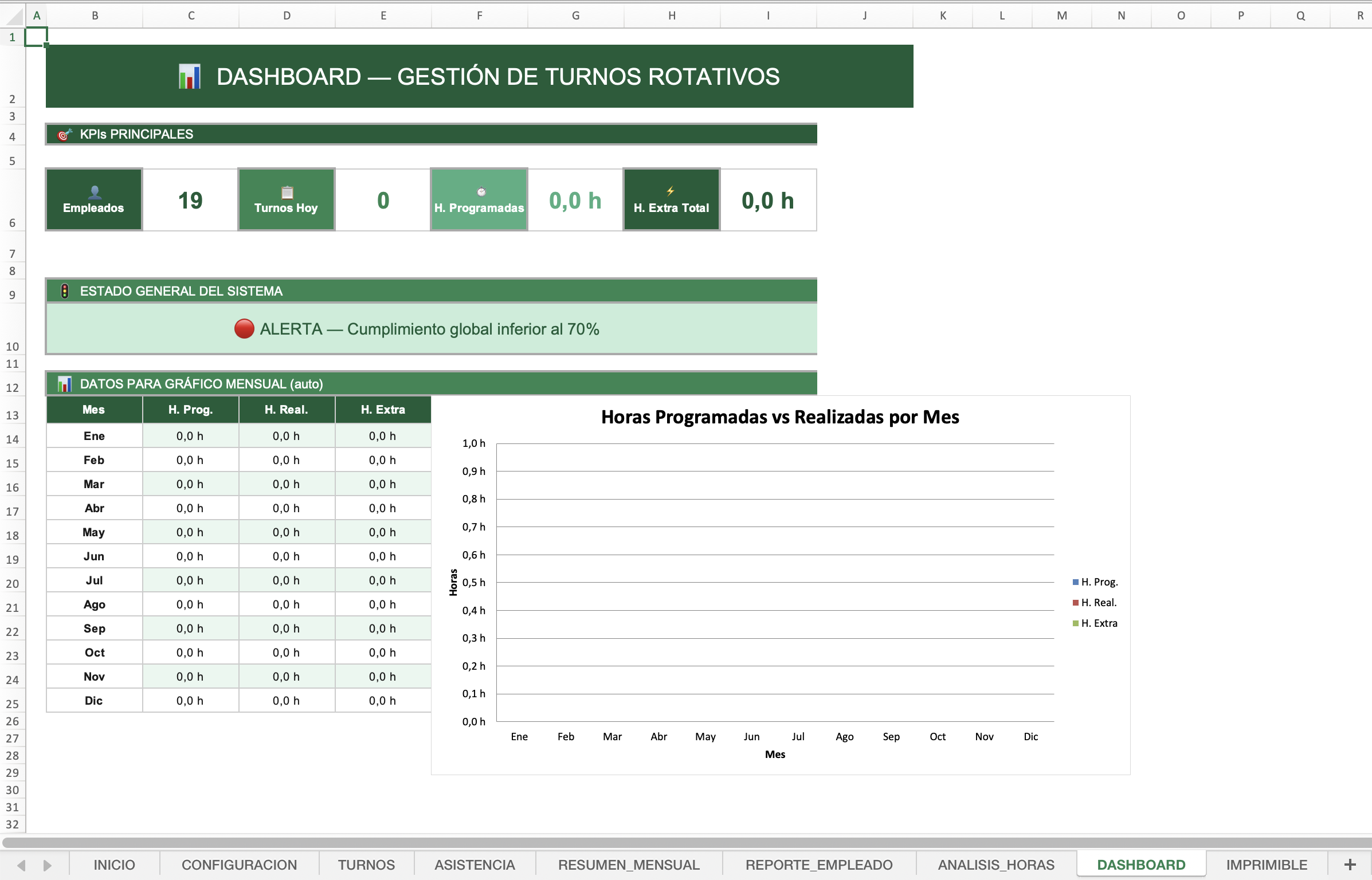Switch to the TURNOS sheet tab
This screenshot has height=880, width=1372.
pos(366,865)
